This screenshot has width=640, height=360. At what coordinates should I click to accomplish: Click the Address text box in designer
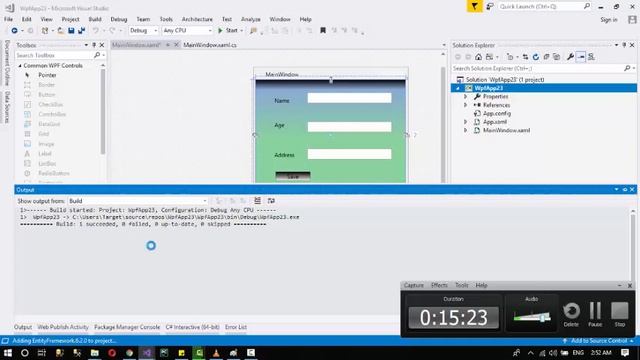click(349, 154)
